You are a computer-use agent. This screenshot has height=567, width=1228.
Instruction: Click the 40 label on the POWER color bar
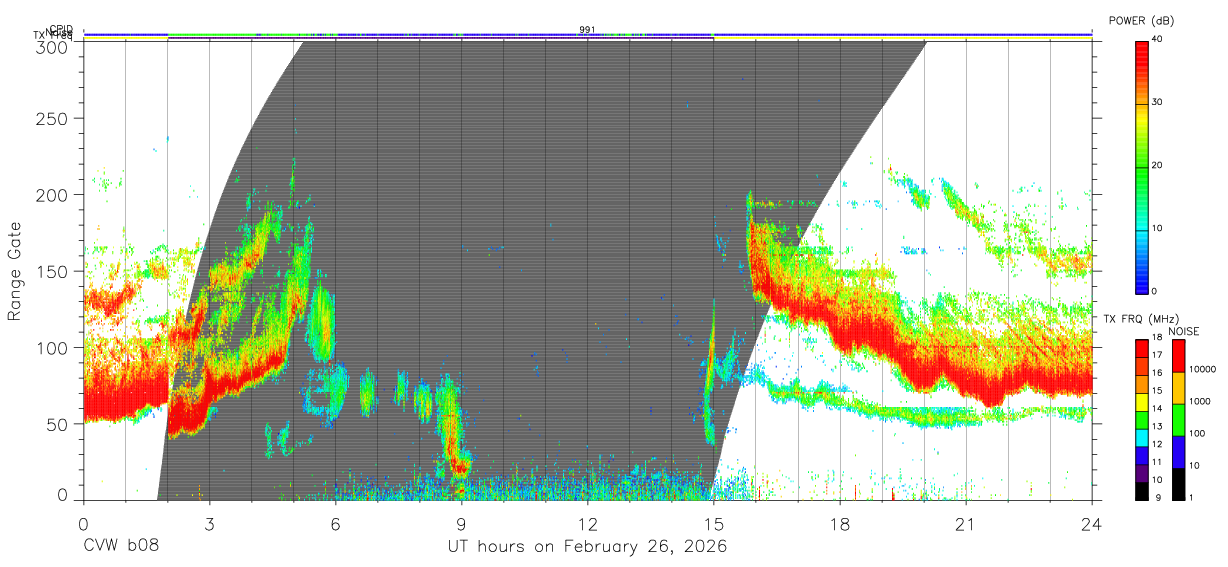[x=1157, y=39]
